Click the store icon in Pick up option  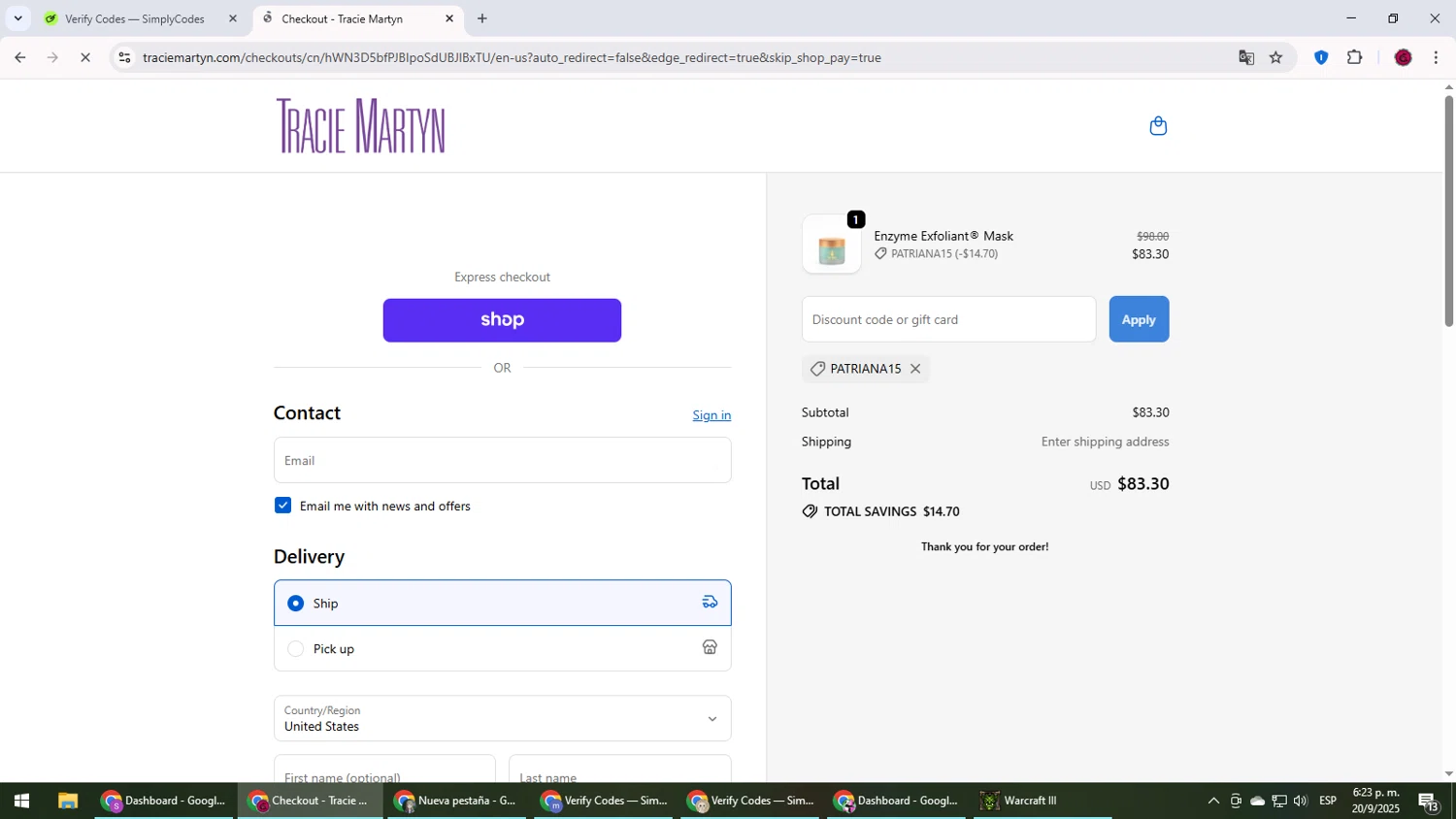click(x=710, y=647)
